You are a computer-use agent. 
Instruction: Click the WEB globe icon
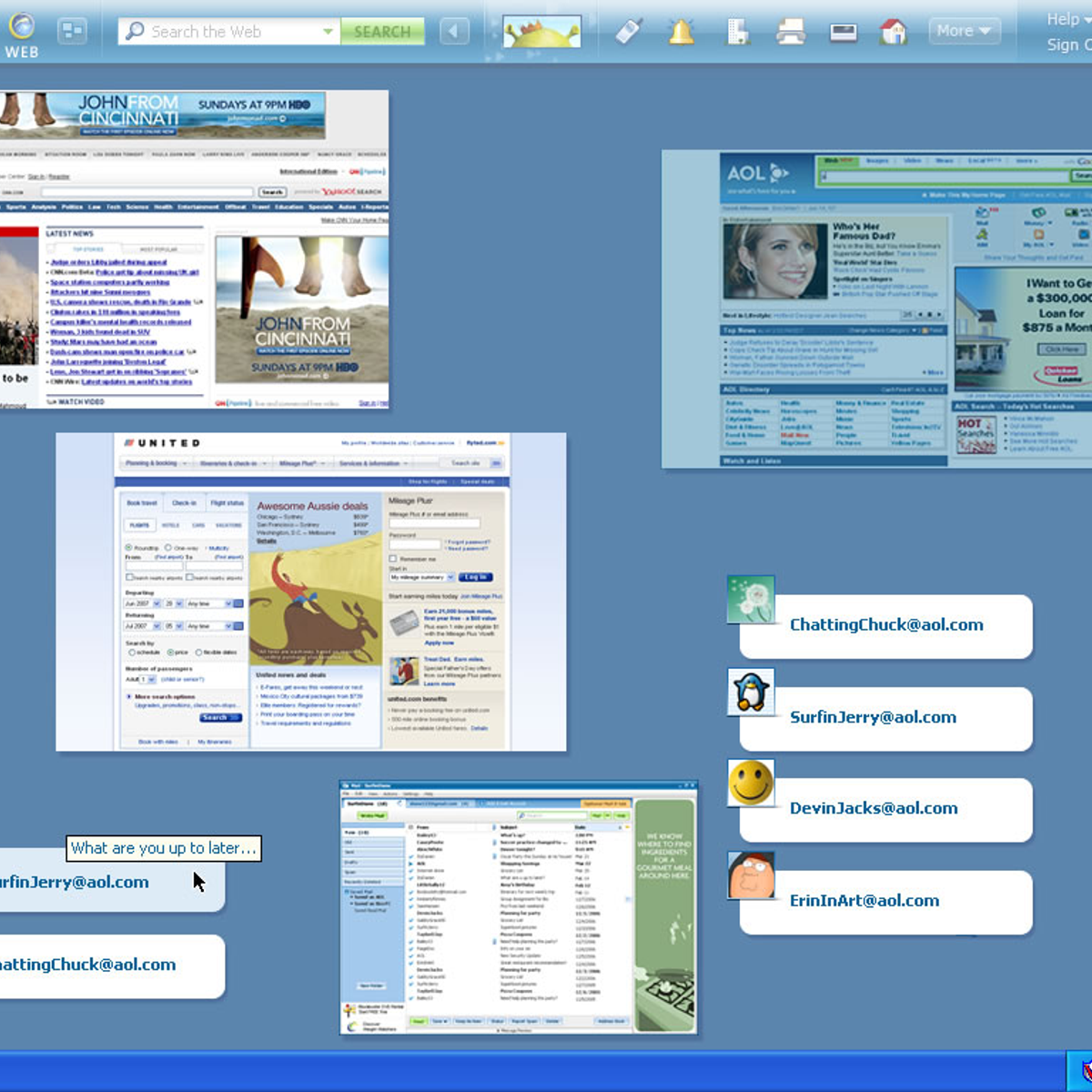point(21,25)
